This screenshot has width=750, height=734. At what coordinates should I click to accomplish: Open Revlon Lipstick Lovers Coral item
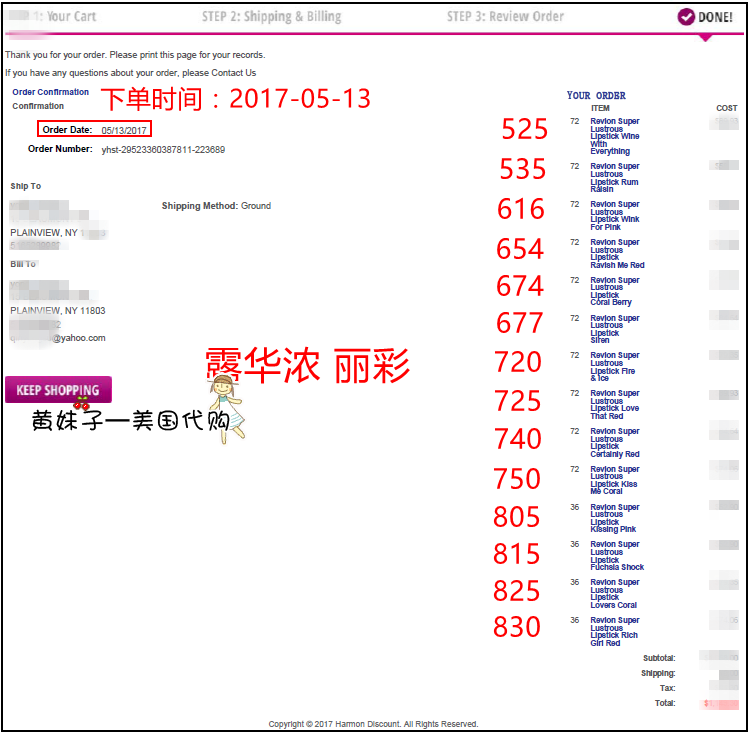[615, 593]
